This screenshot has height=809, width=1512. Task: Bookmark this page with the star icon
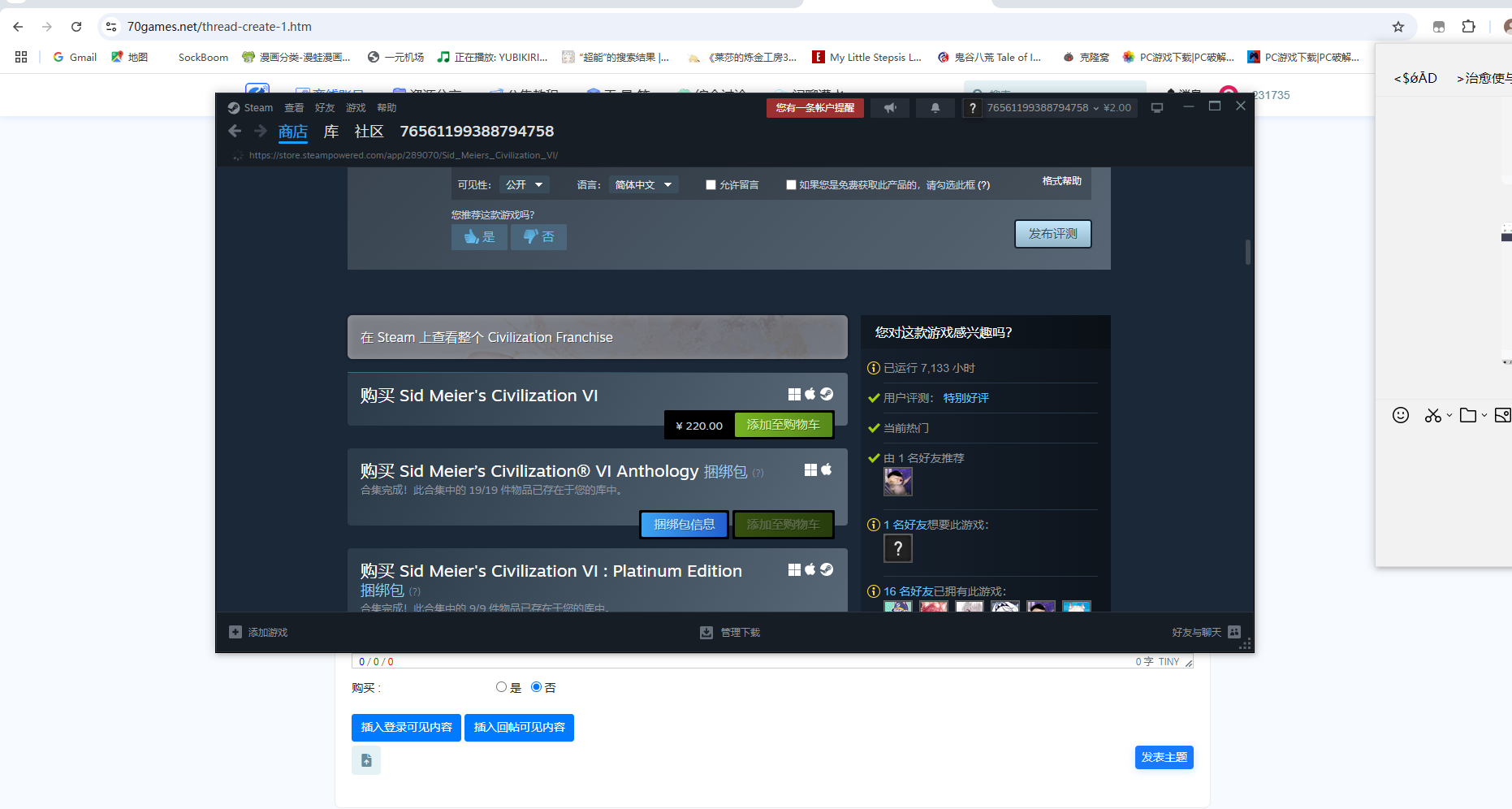click(1398, 27)
